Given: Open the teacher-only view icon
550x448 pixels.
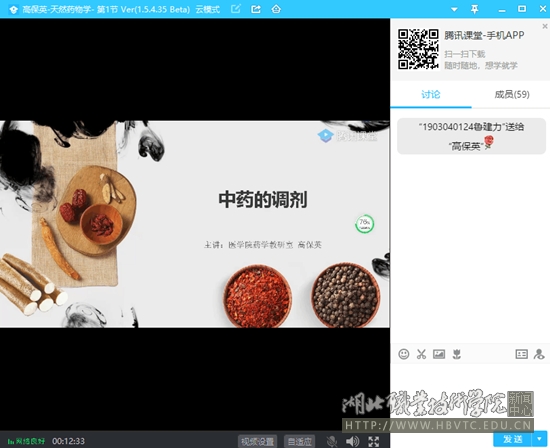Looking at the screenshot, I should [x=539, y=354].
